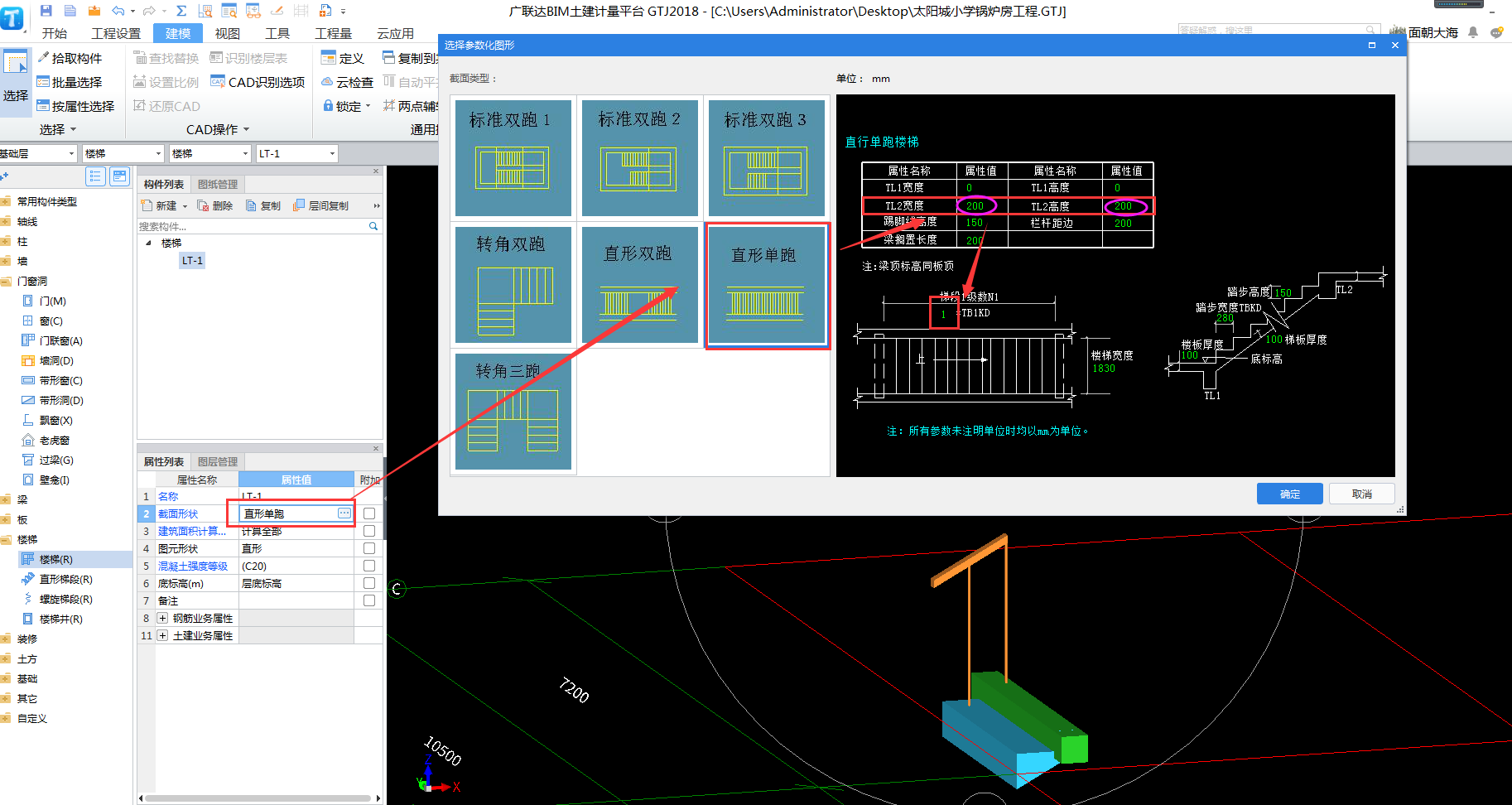
Task: Edit the TL2宽度 value 200 in table
Action: tap(975, 205)
